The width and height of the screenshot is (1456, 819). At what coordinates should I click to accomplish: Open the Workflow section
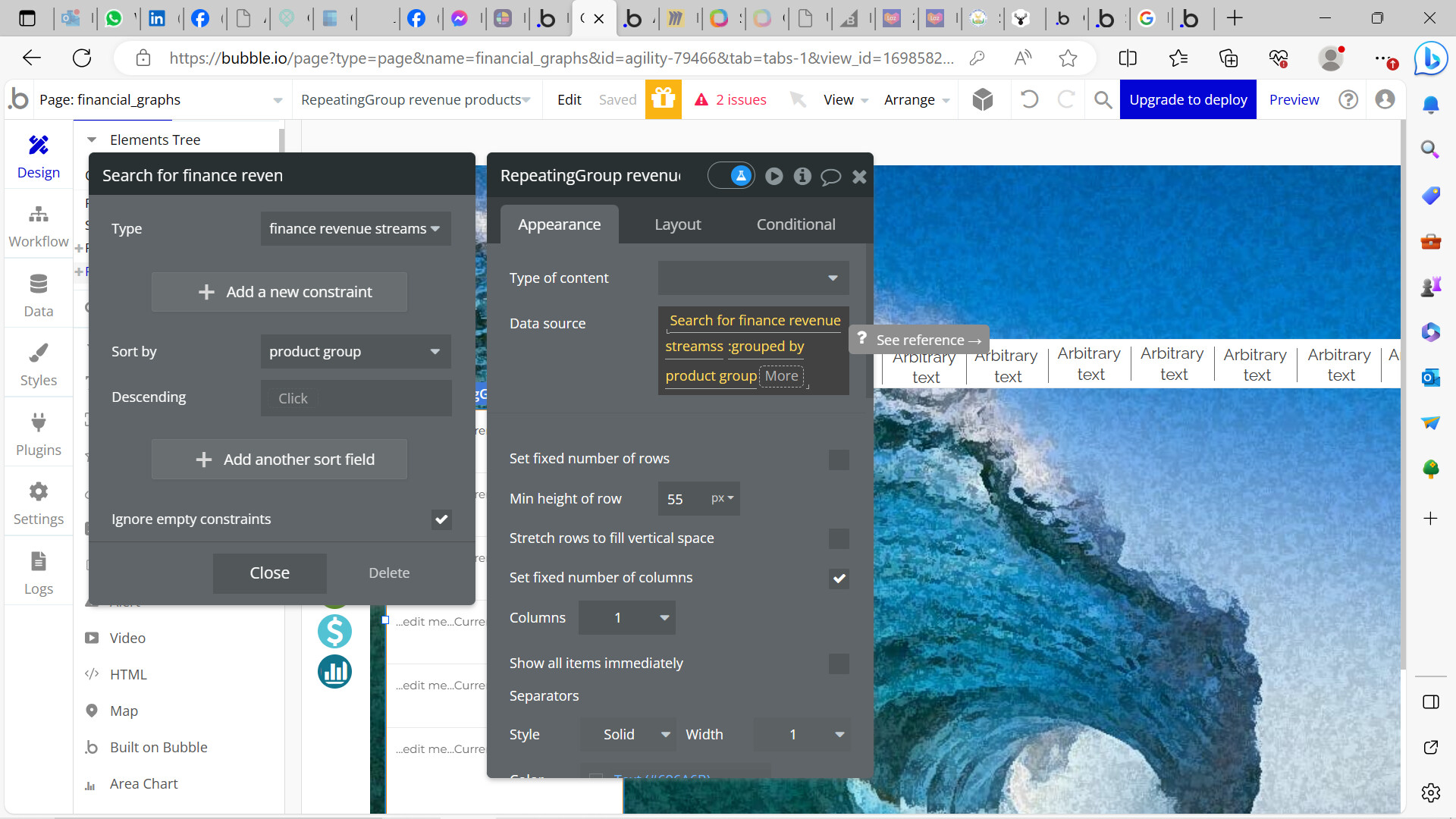point(38,226)
